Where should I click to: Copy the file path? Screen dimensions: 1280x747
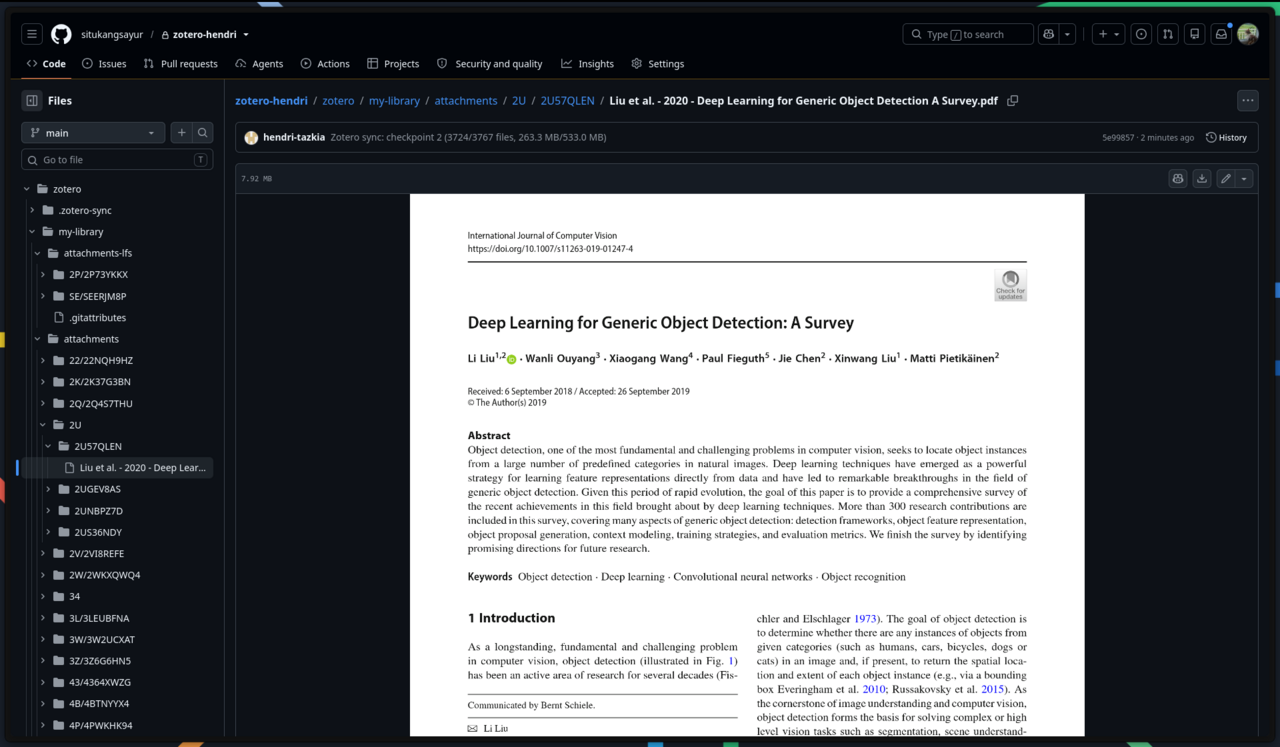tap(1013, 101)
